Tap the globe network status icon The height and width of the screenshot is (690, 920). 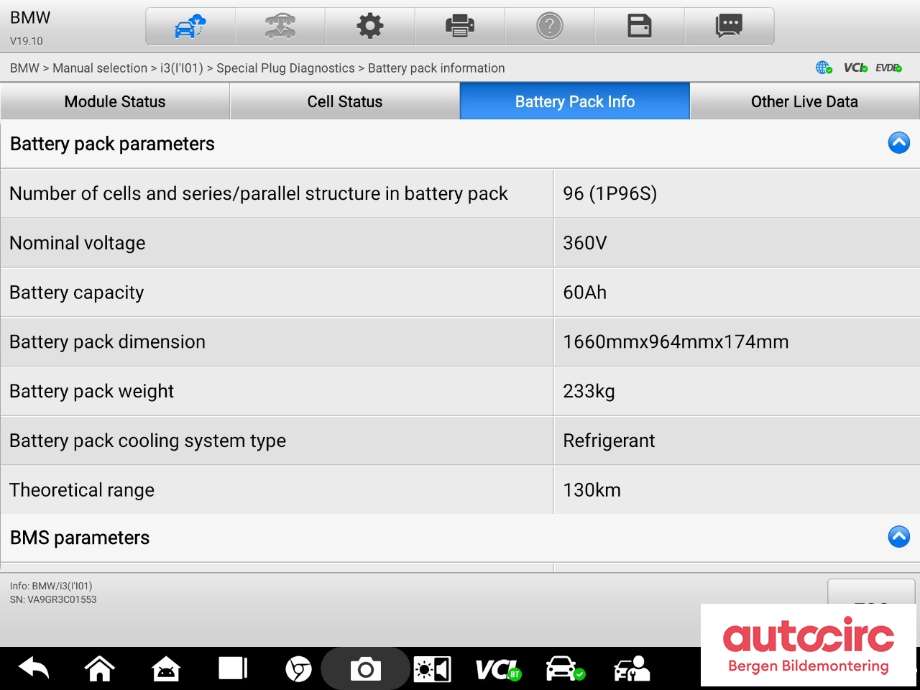click(x=824, y=68)
